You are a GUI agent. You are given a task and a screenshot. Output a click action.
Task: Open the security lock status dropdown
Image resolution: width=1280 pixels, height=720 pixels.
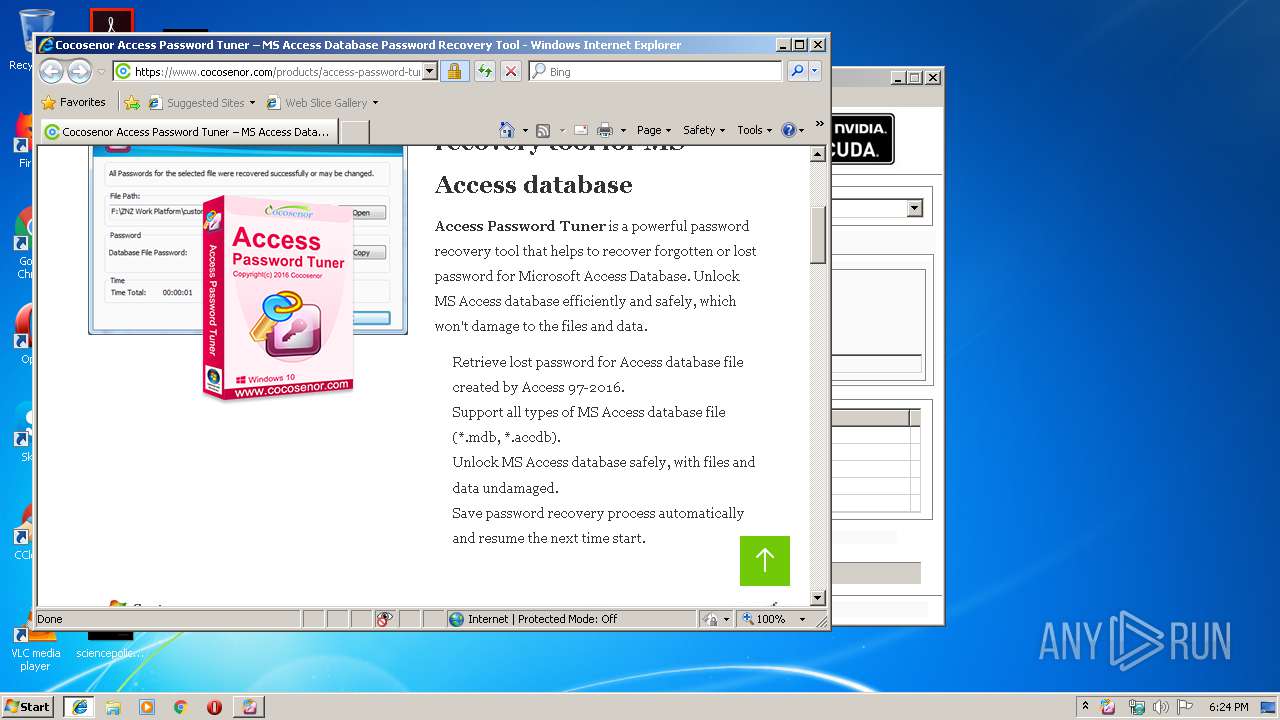point(715,619)
